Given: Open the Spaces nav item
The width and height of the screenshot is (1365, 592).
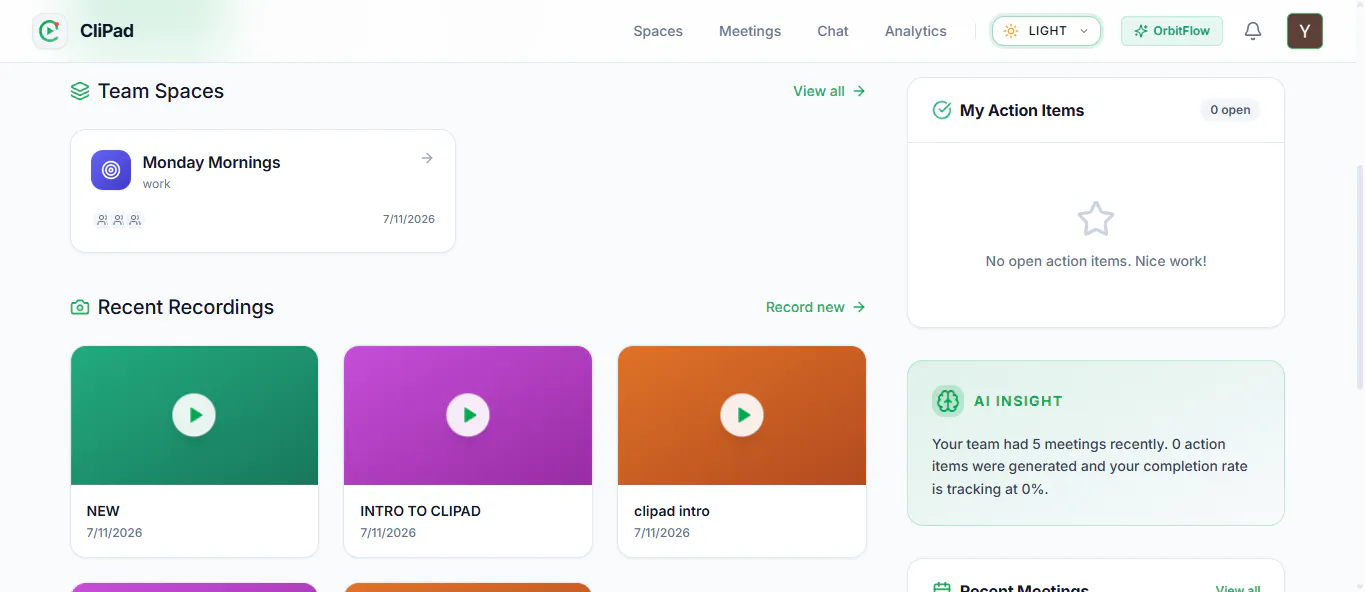Looking at the screenshot, I should click(x=658, y=31).
